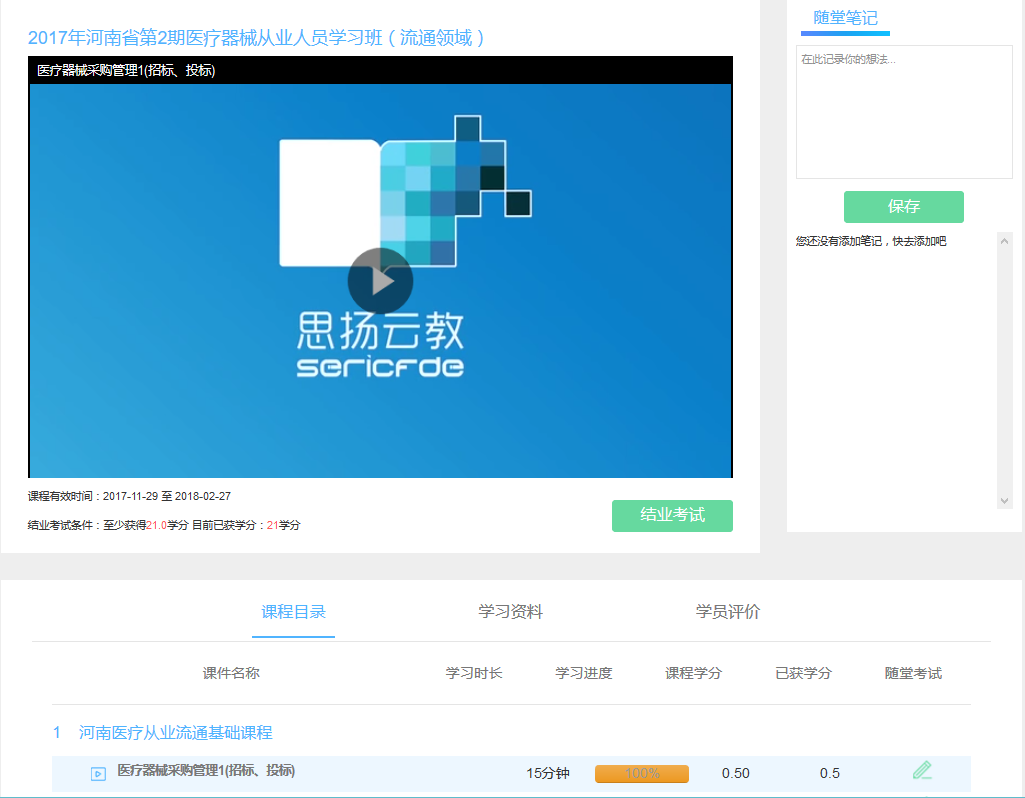Click inside the notes text area
The width and height of the screenshot is (1025, 798).
(903, 112)
